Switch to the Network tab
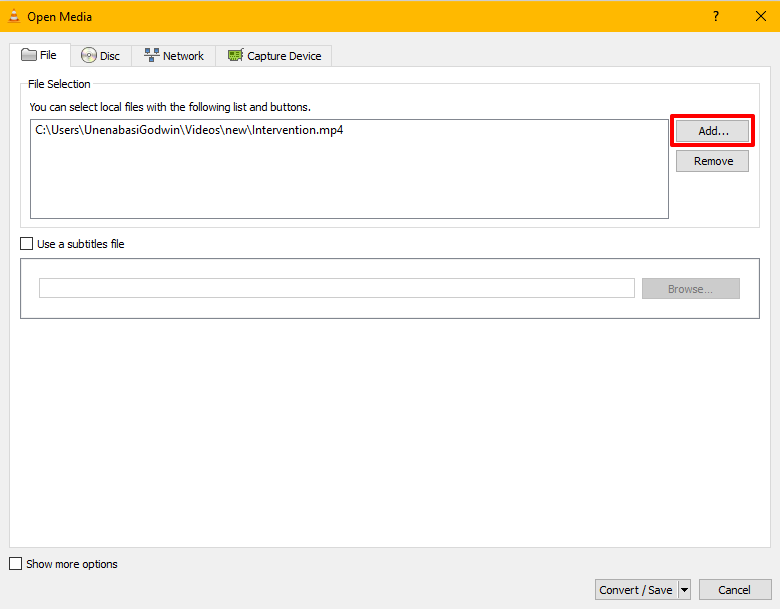Screen dimensions: 780x609 pos(174,56)
